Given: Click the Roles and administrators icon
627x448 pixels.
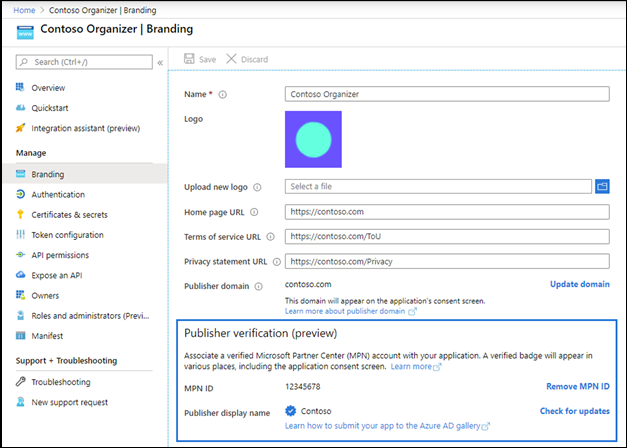Looking at the screenshot, I should tap(20, 315).
